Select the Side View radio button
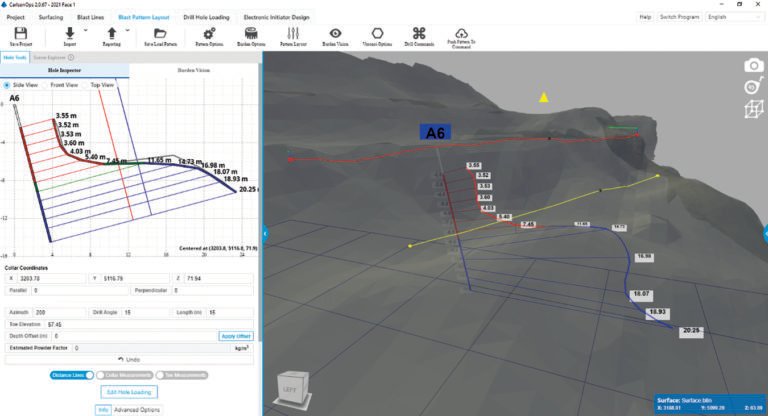This screenshot has height=416, width=768. (7, 85)
